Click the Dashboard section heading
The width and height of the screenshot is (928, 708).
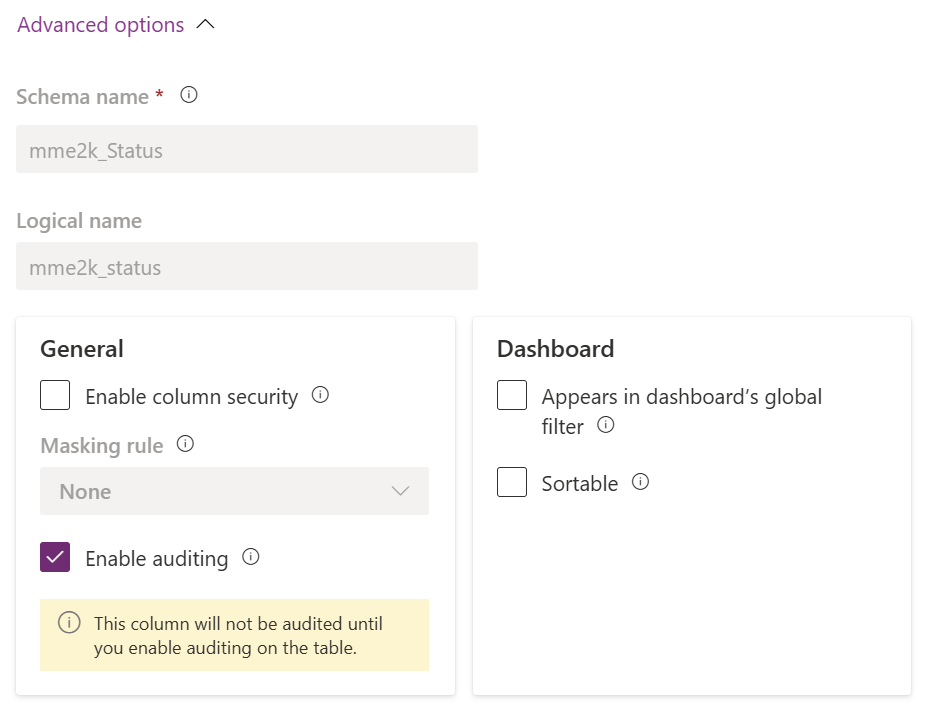pos(555,349)
